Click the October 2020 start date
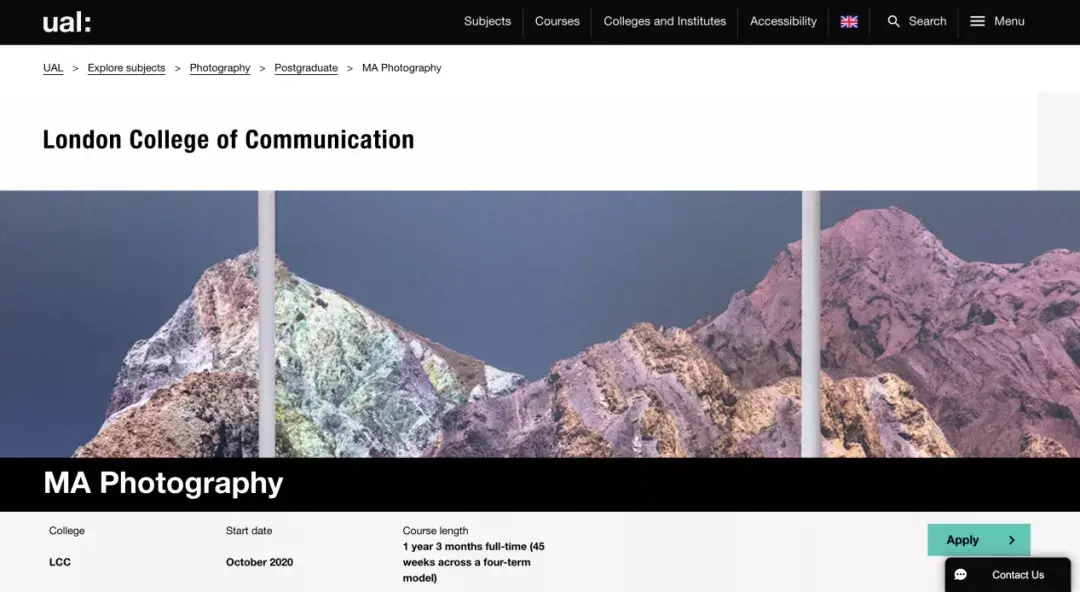 260,562
